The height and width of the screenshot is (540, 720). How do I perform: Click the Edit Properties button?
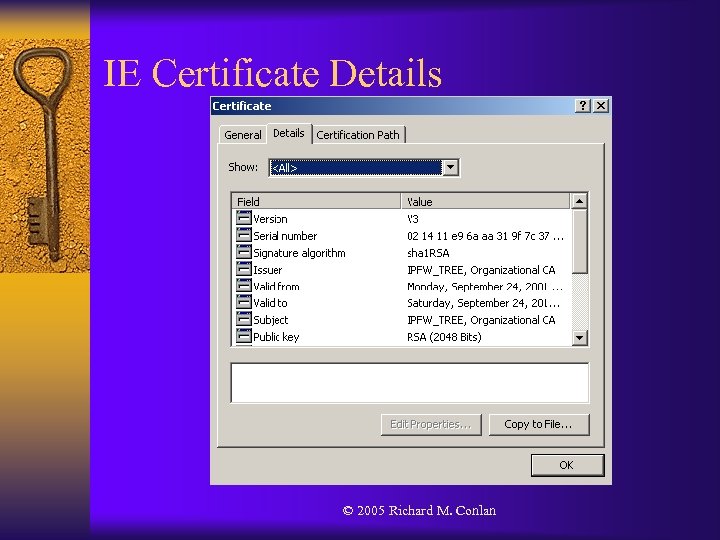431,424
